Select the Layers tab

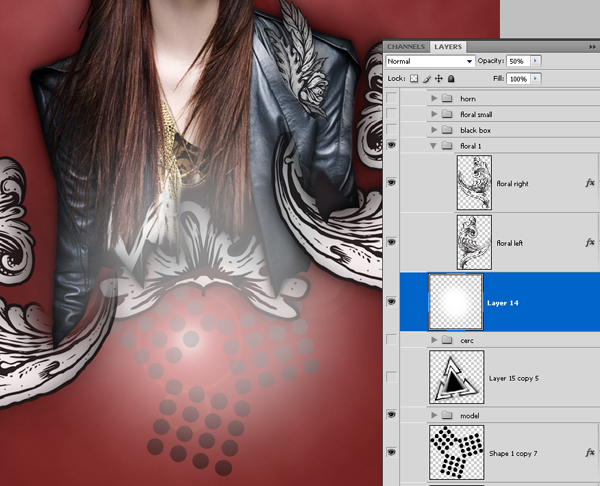[x=448, y=47]
